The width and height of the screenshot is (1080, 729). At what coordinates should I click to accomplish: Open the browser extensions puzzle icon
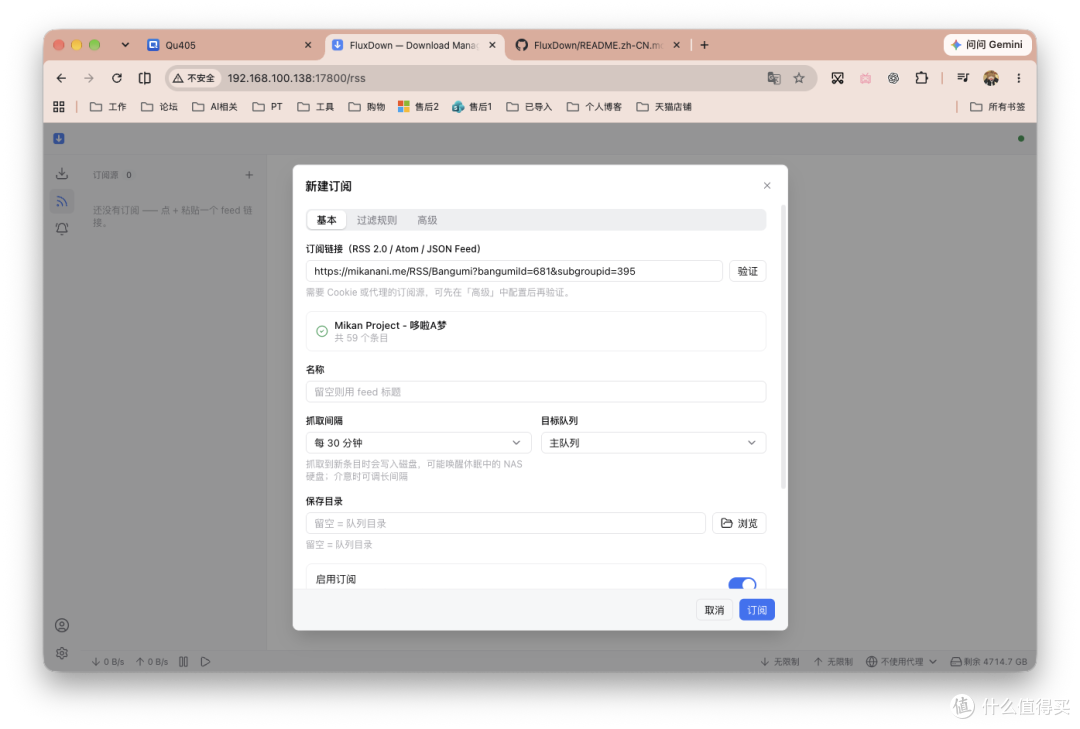click(922, 78)
